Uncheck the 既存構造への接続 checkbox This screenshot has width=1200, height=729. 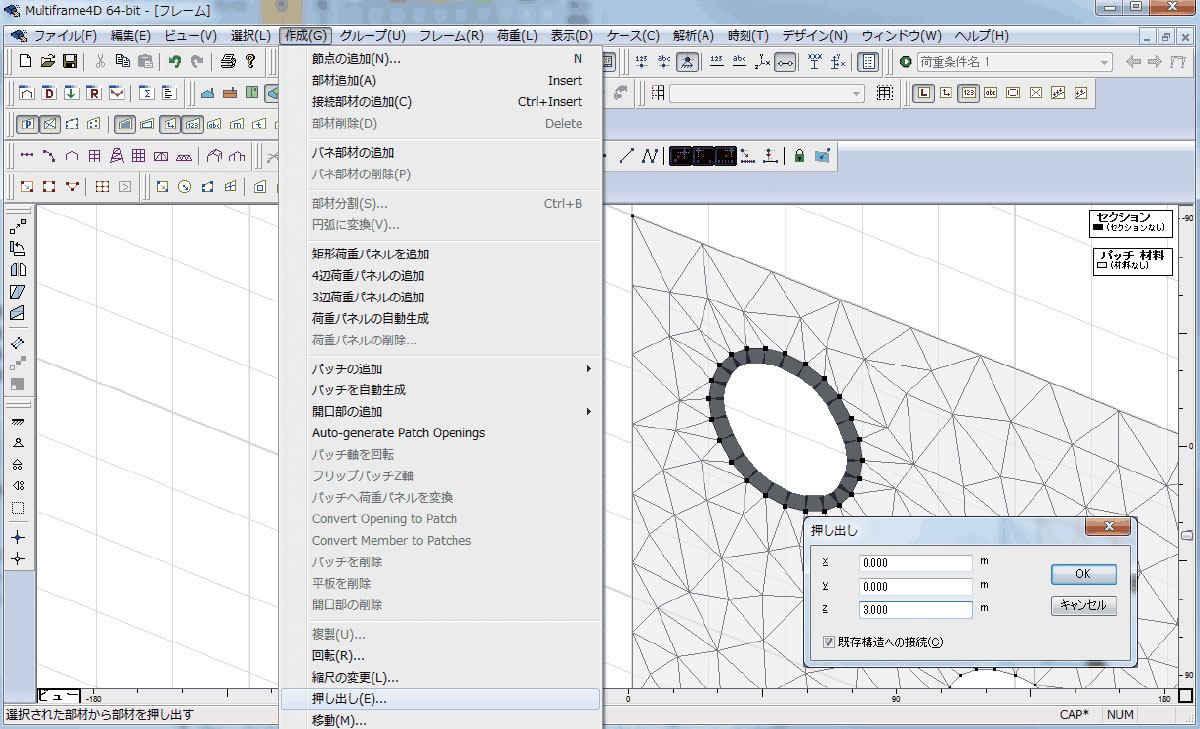828,642
